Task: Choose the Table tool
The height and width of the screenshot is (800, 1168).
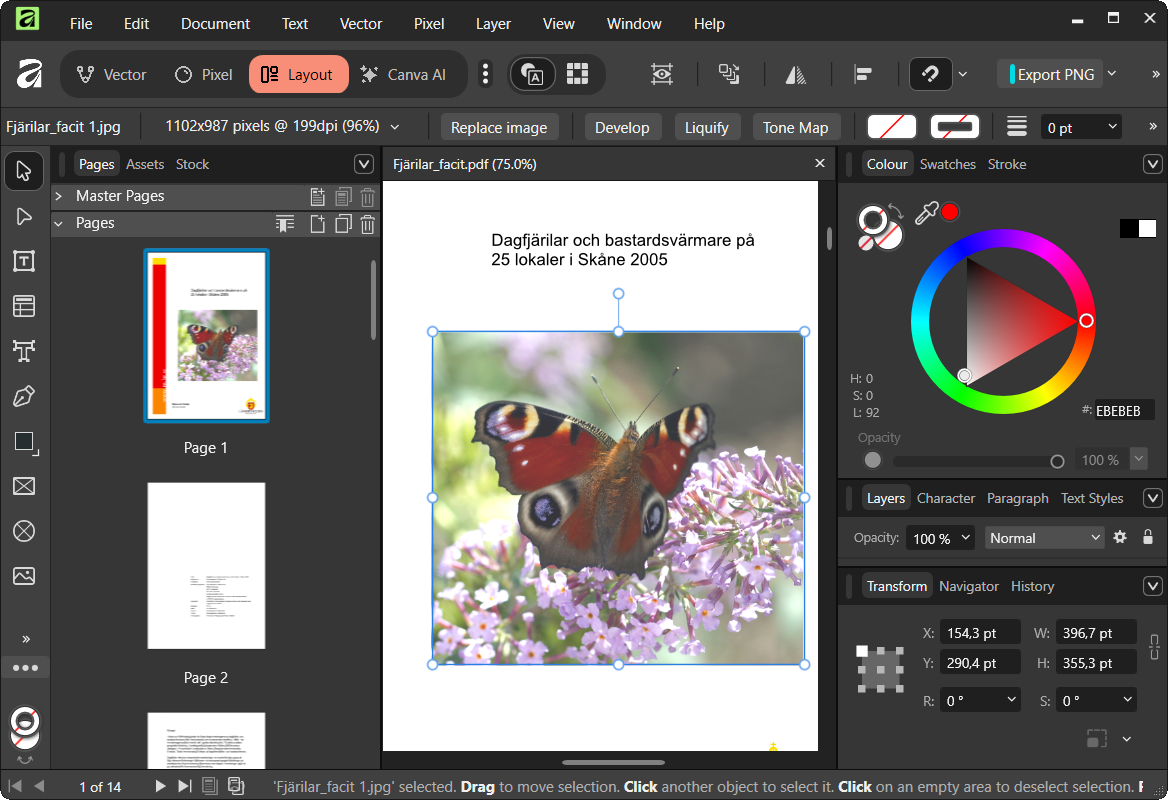Action: click(x=24, y=306)
